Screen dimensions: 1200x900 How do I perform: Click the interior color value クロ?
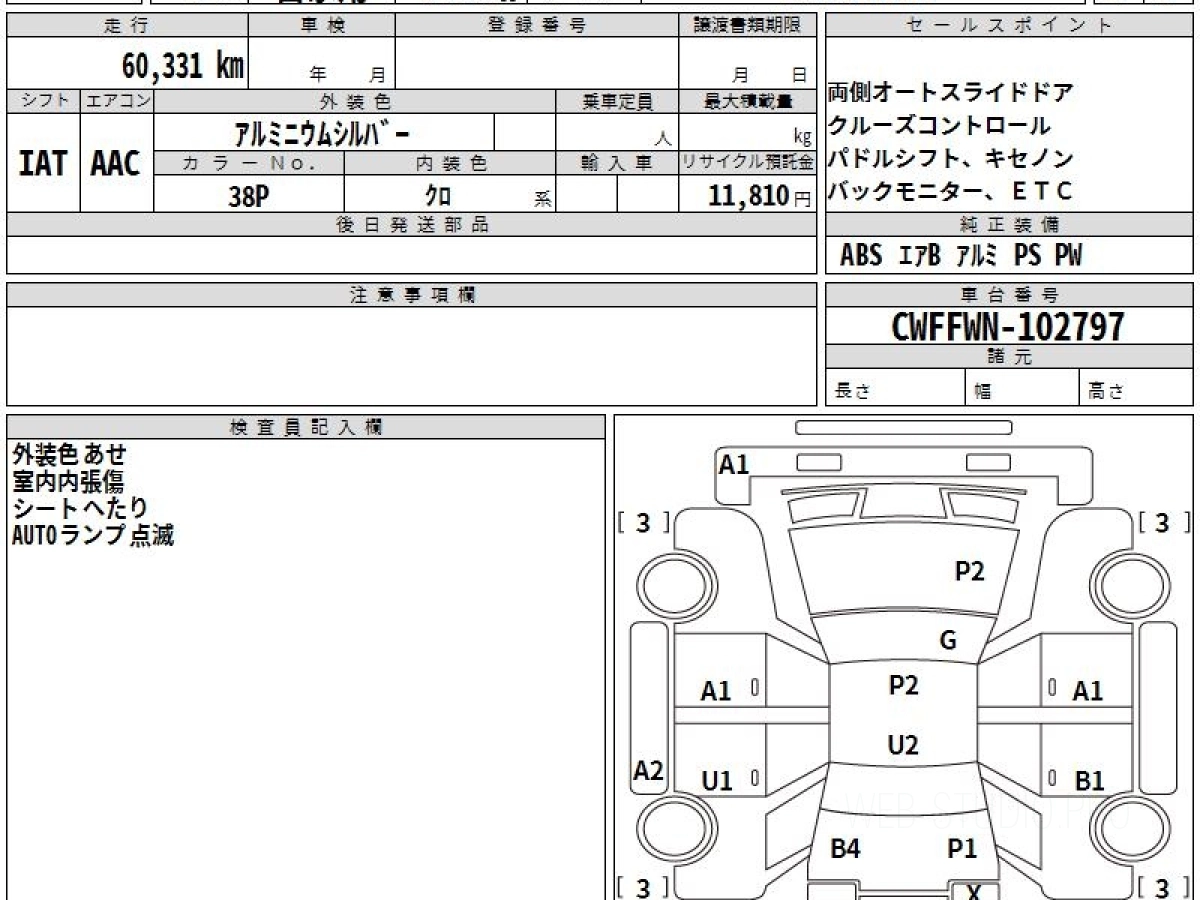pyautogui.click(x=438, y=196)
